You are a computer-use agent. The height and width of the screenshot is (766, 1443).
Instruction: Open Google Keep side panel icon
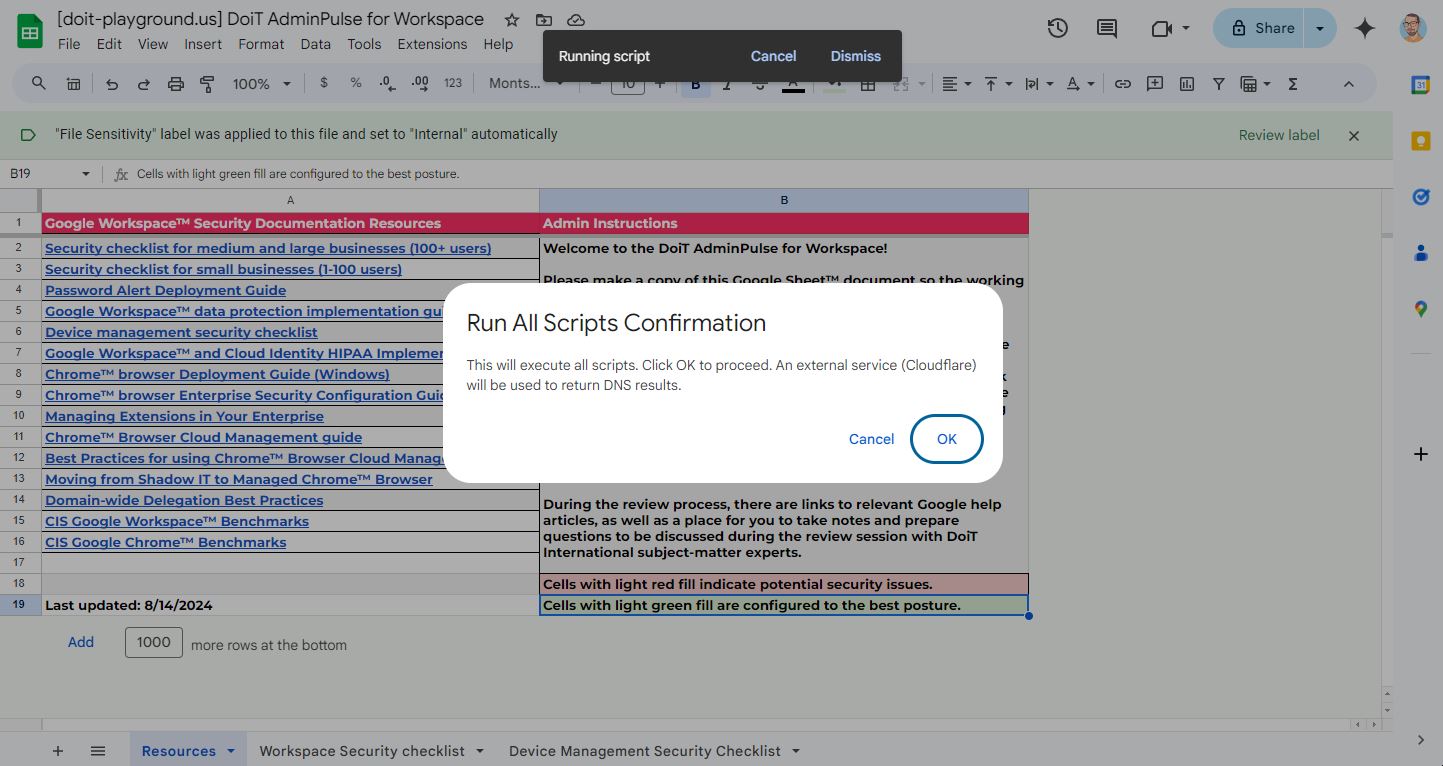tap(1420, 142)
